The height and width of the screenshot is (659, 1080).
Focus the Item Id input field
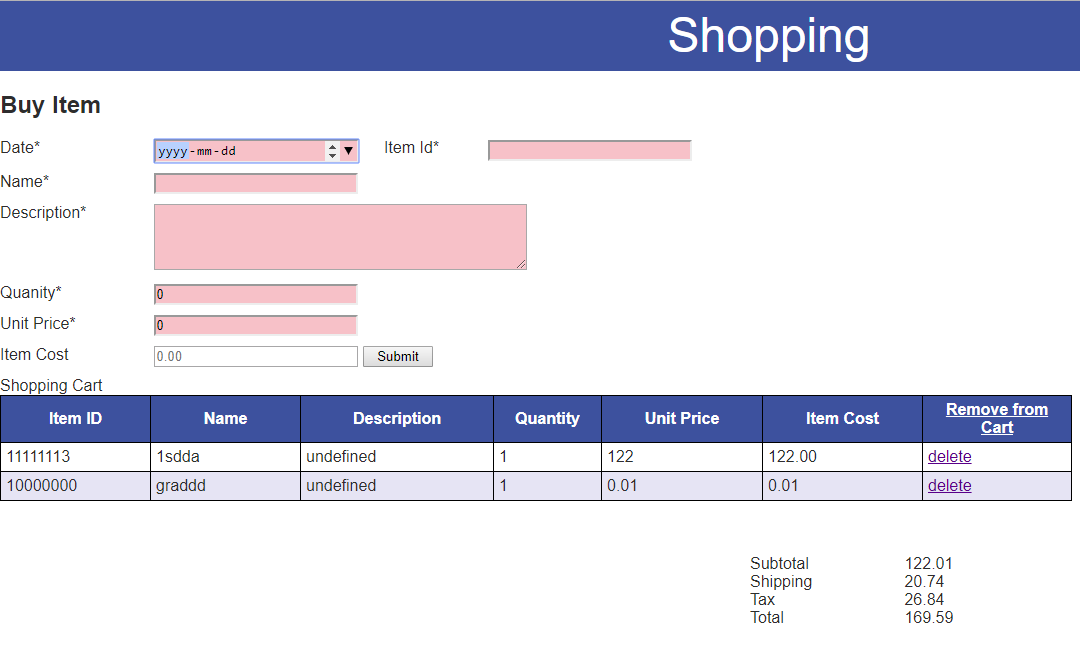(x=589, y=150)
